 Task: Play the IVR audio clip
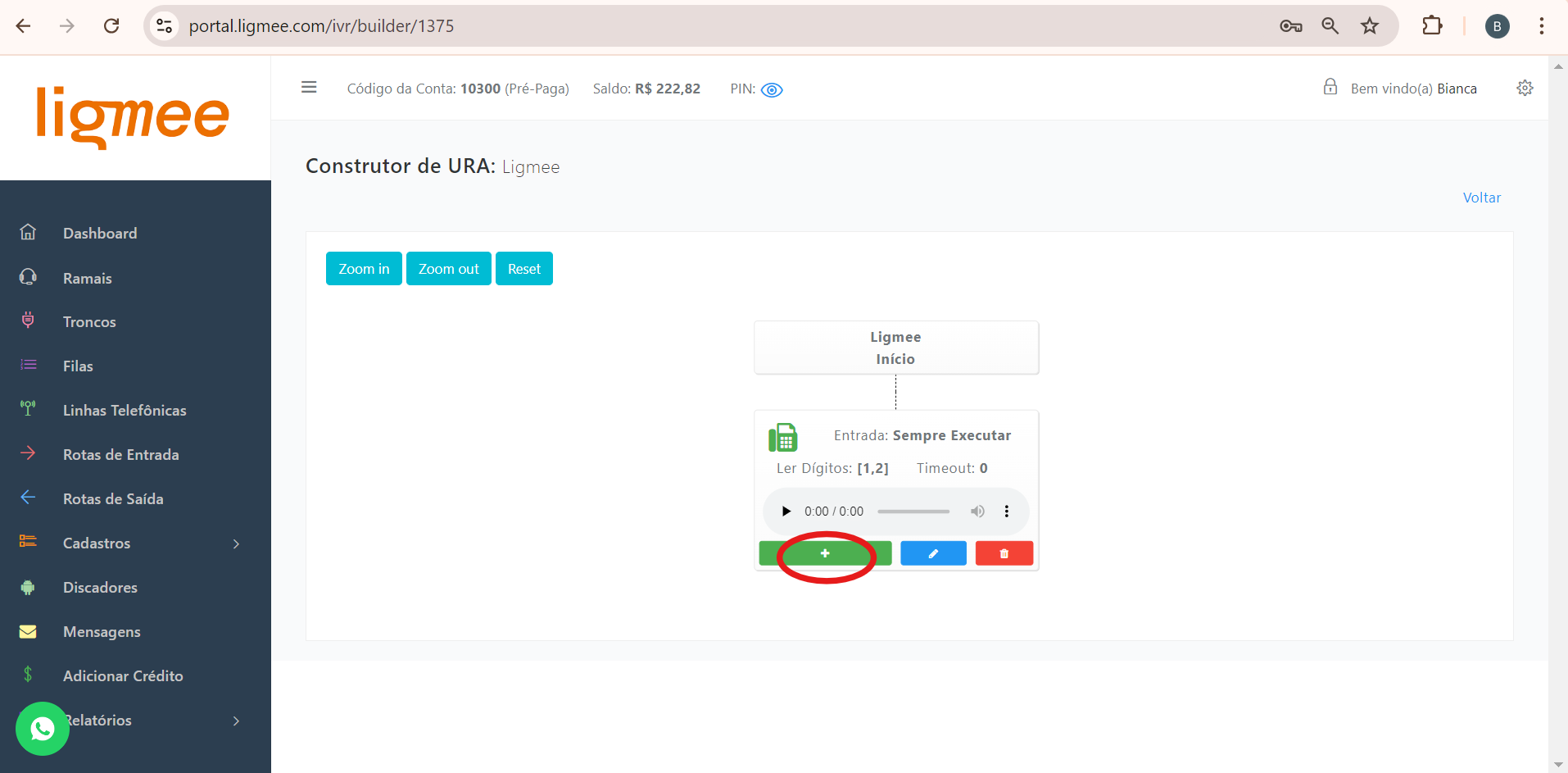pos(786,512)
